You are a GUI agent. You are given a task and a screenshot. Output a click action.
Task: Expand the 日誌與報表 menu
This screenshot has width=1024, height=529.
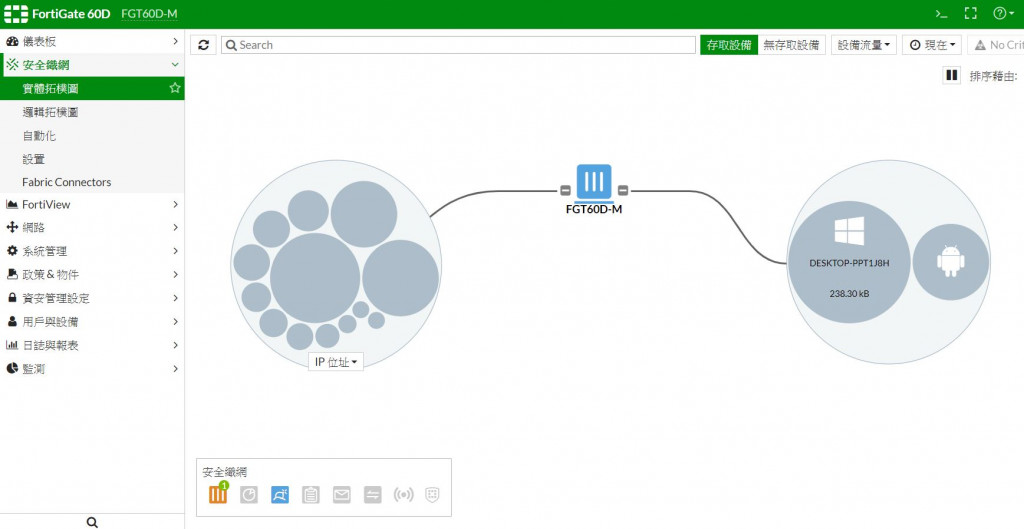92,345
